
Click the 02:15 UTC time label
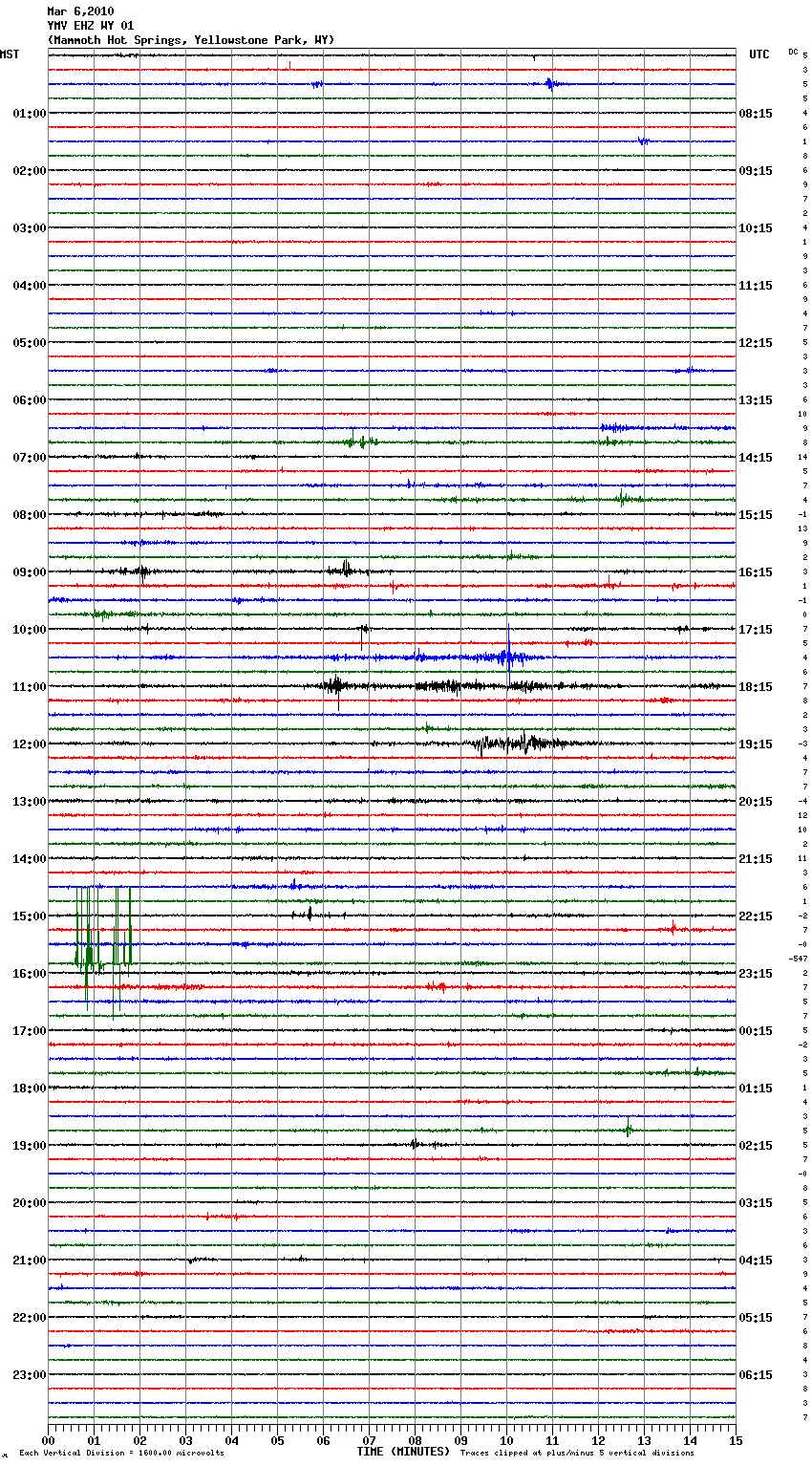point(756,1146)
